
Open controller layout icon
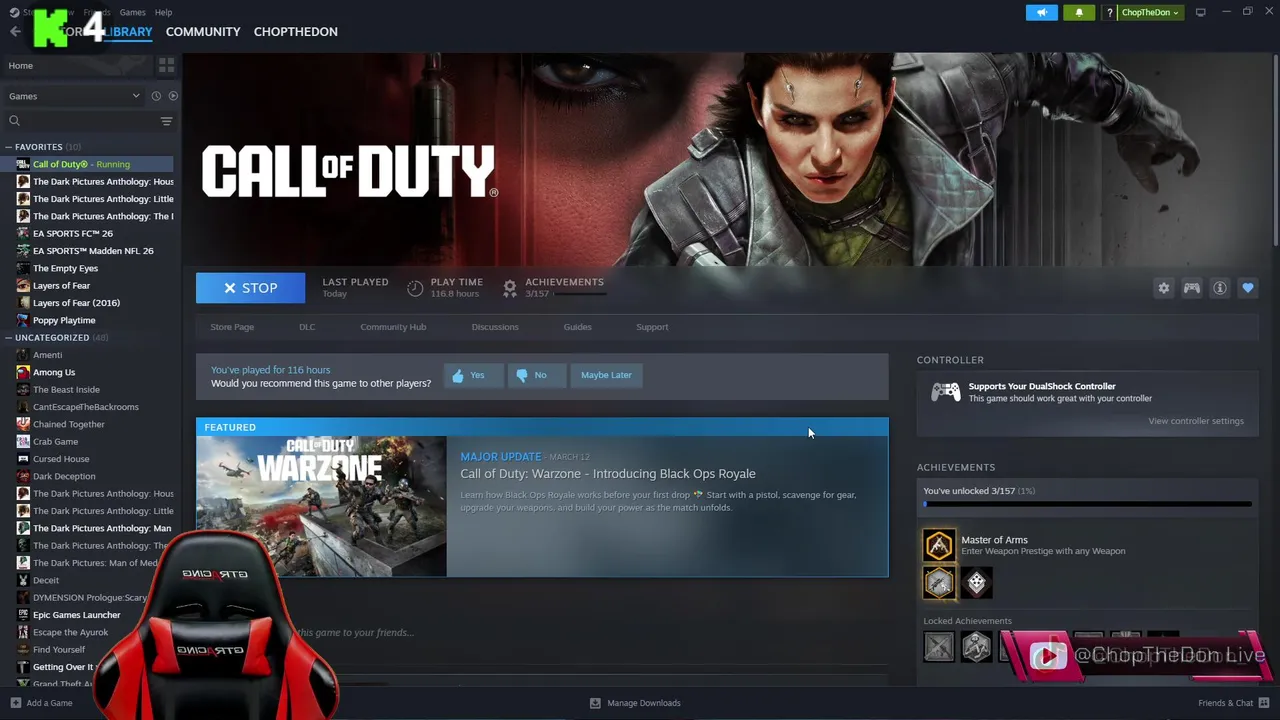pos(1191,288)
